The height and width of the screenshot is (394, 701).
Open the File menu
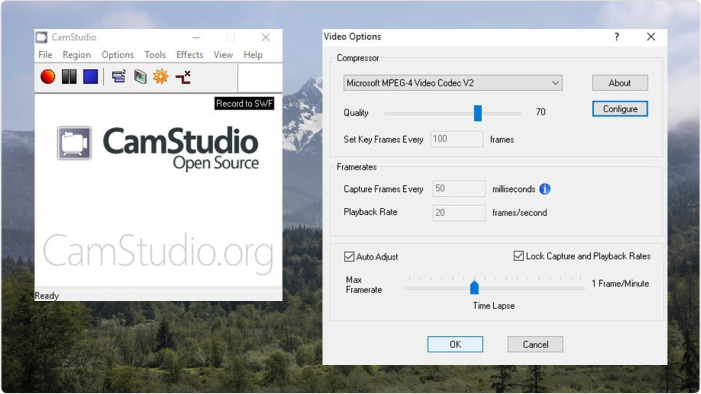coord(45,55)
